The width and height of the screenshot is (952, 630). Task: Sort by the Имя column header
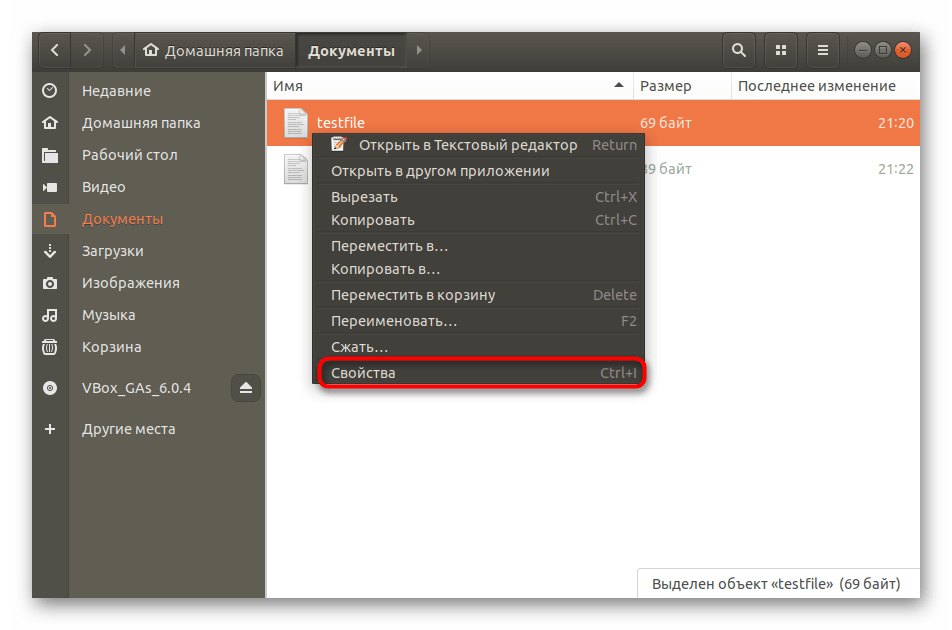(450, 86)
